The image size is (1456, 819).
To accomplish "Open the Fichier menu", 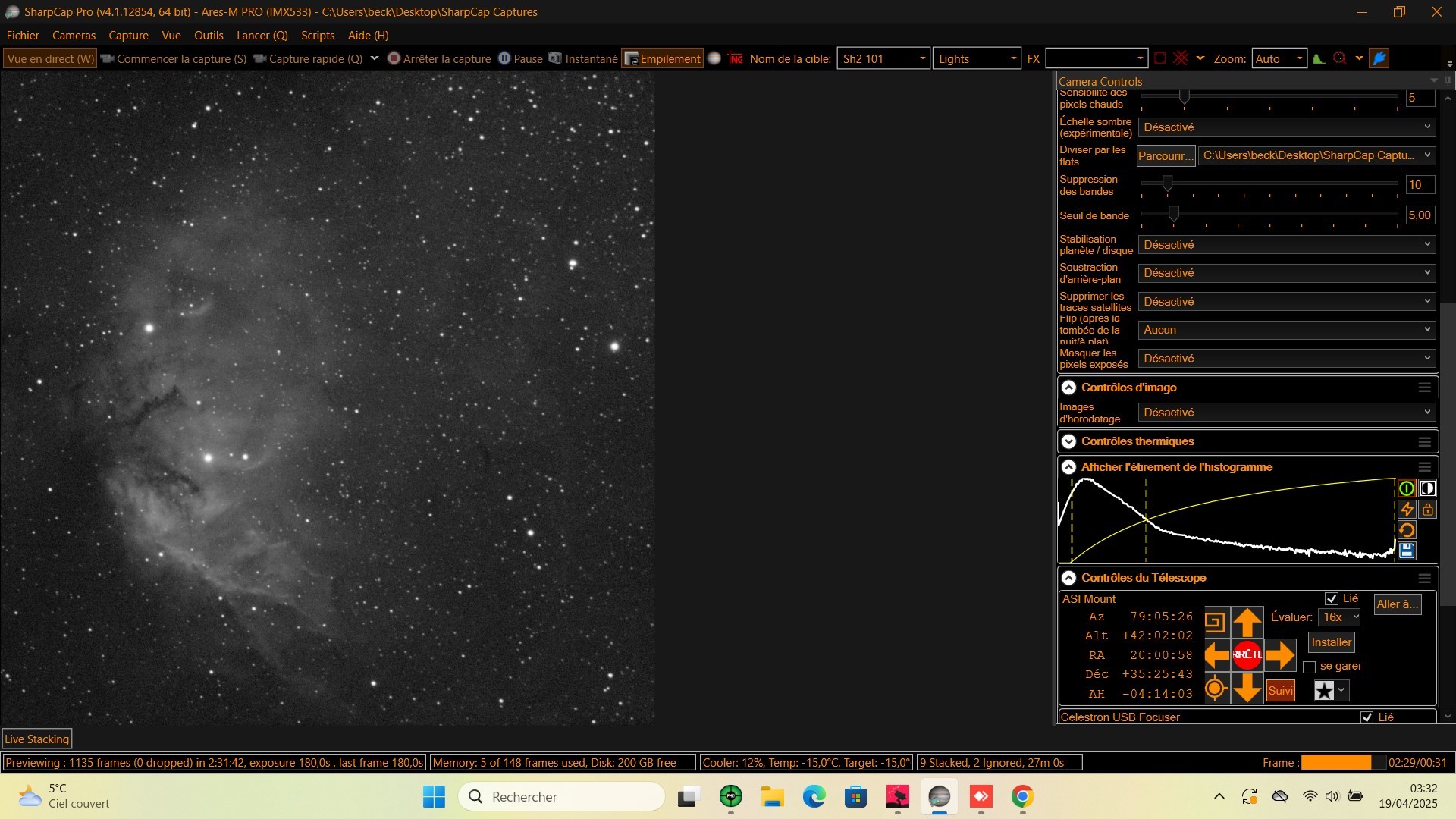I will pos(23,36).
